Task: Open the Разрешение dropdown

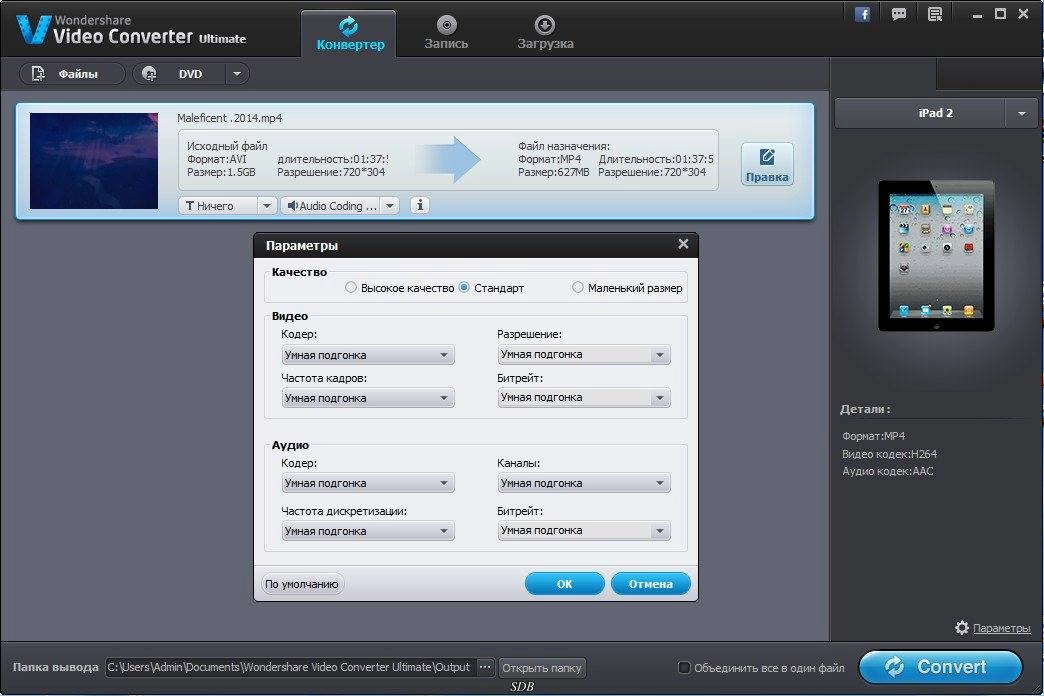Action: pos(583,354)
